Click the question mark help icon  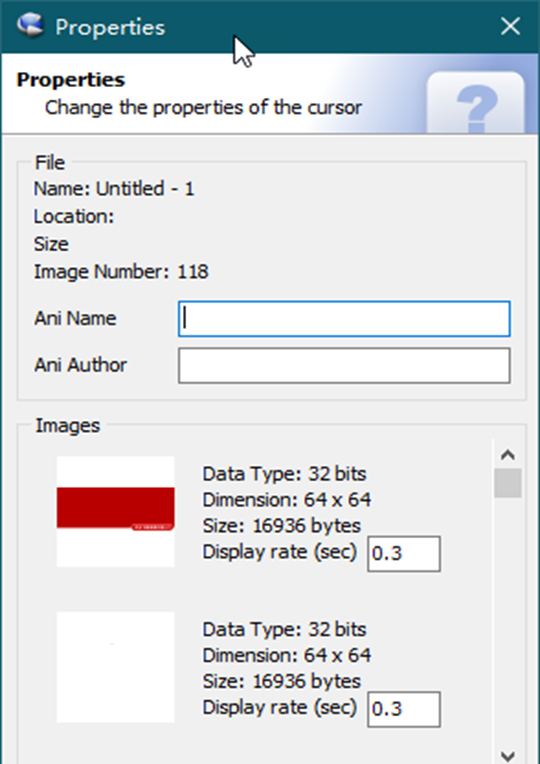tap(476, 102)
